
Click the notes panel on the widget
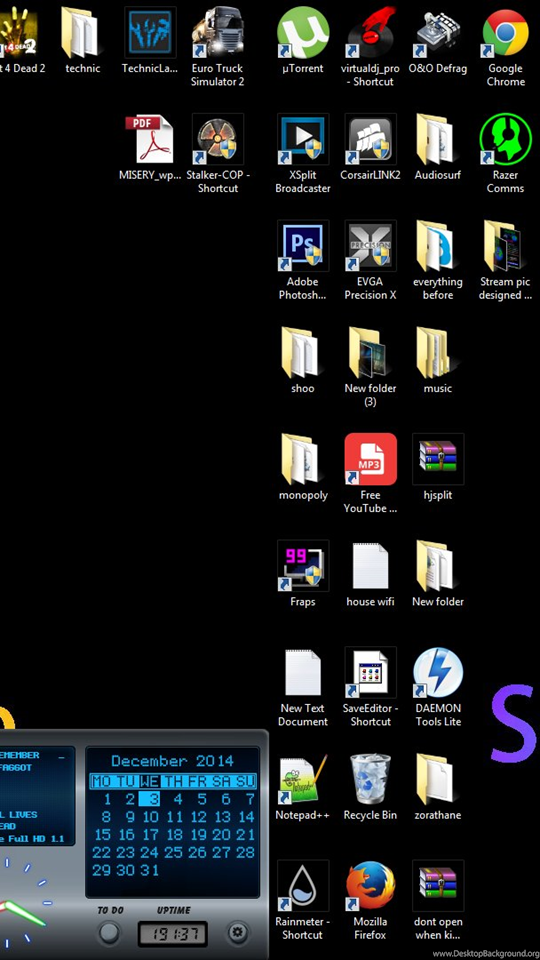(37, 796)
